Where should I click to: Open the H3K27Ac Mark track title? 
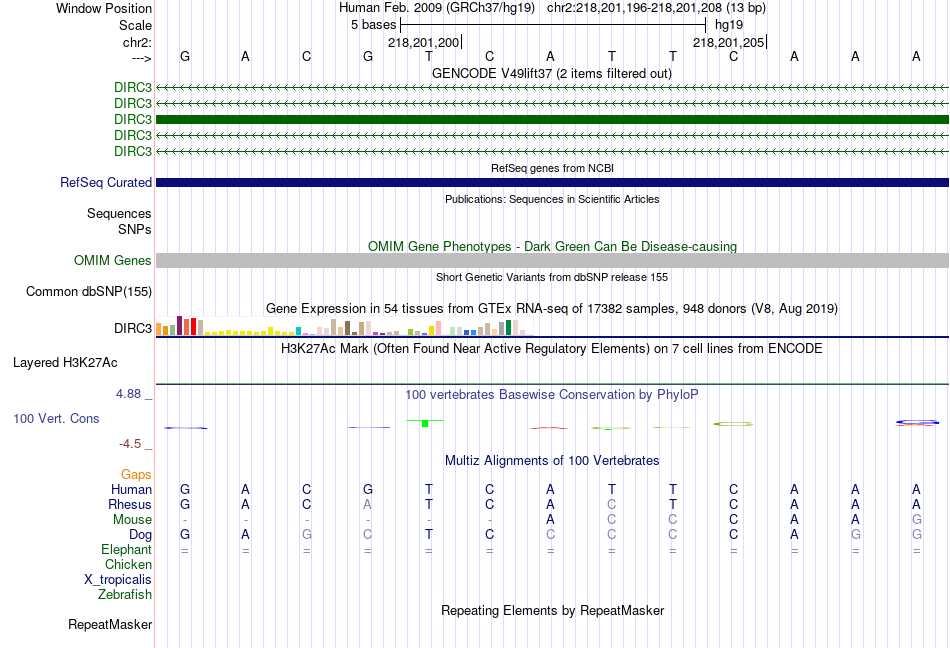552,348
